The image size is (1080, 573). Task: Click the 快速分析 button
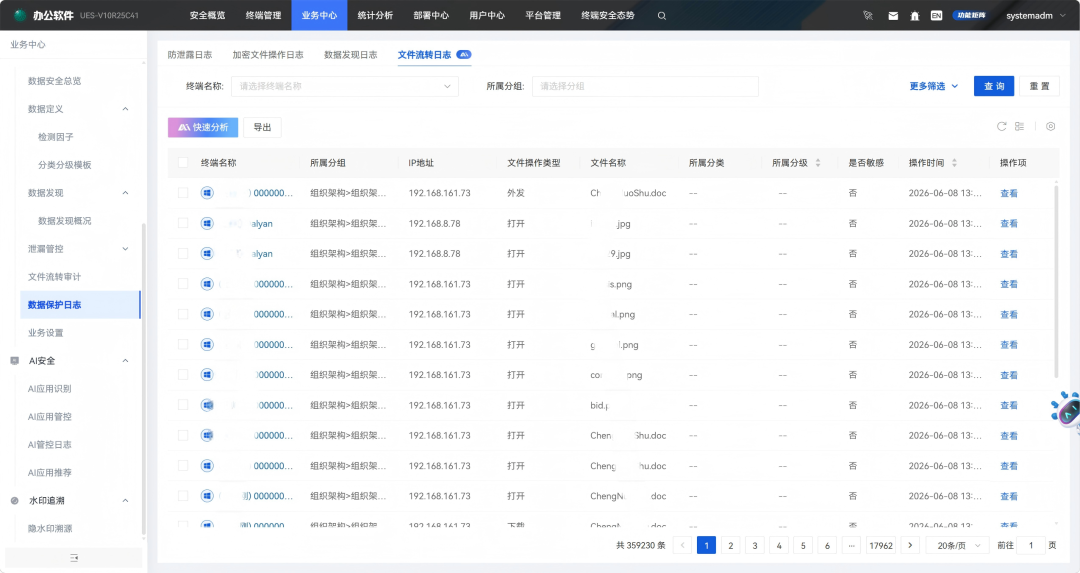[x=203, y=127]
